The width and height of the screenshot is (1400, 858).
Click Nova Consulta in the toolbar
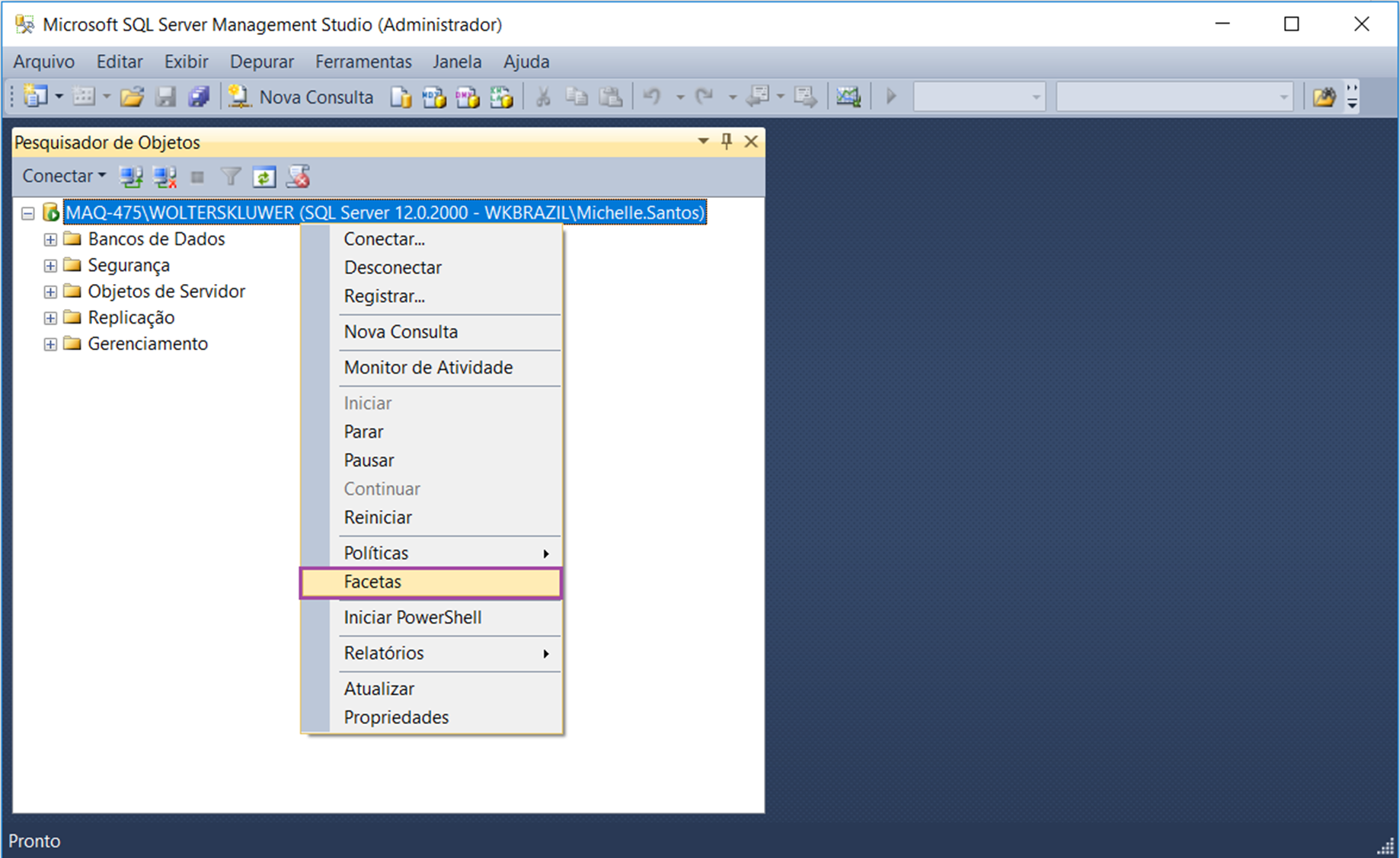click(301, 97)
